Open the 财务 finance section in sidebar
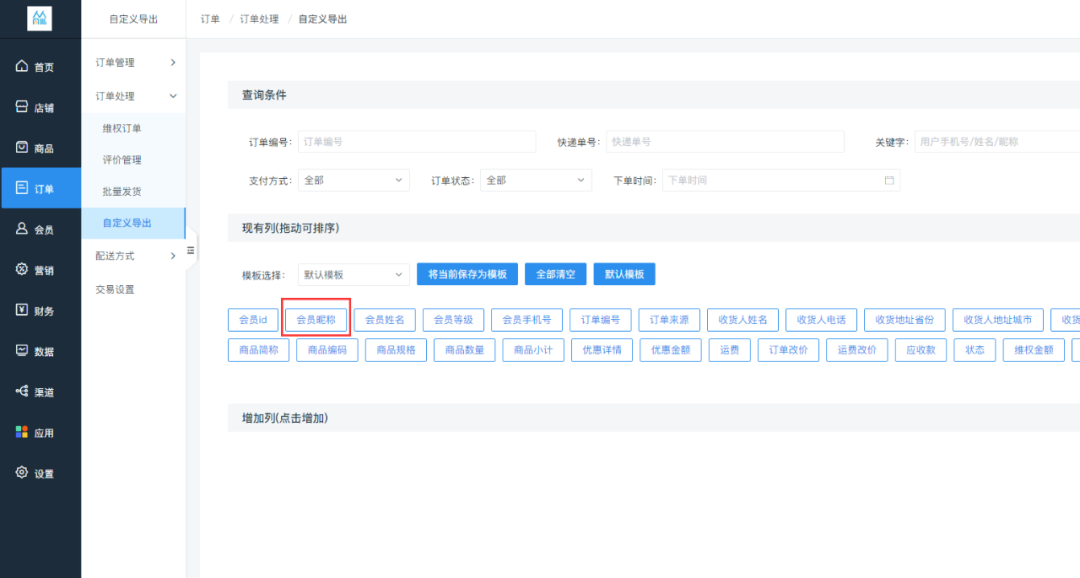The image size is (1080, 578). tap(40, 311)
